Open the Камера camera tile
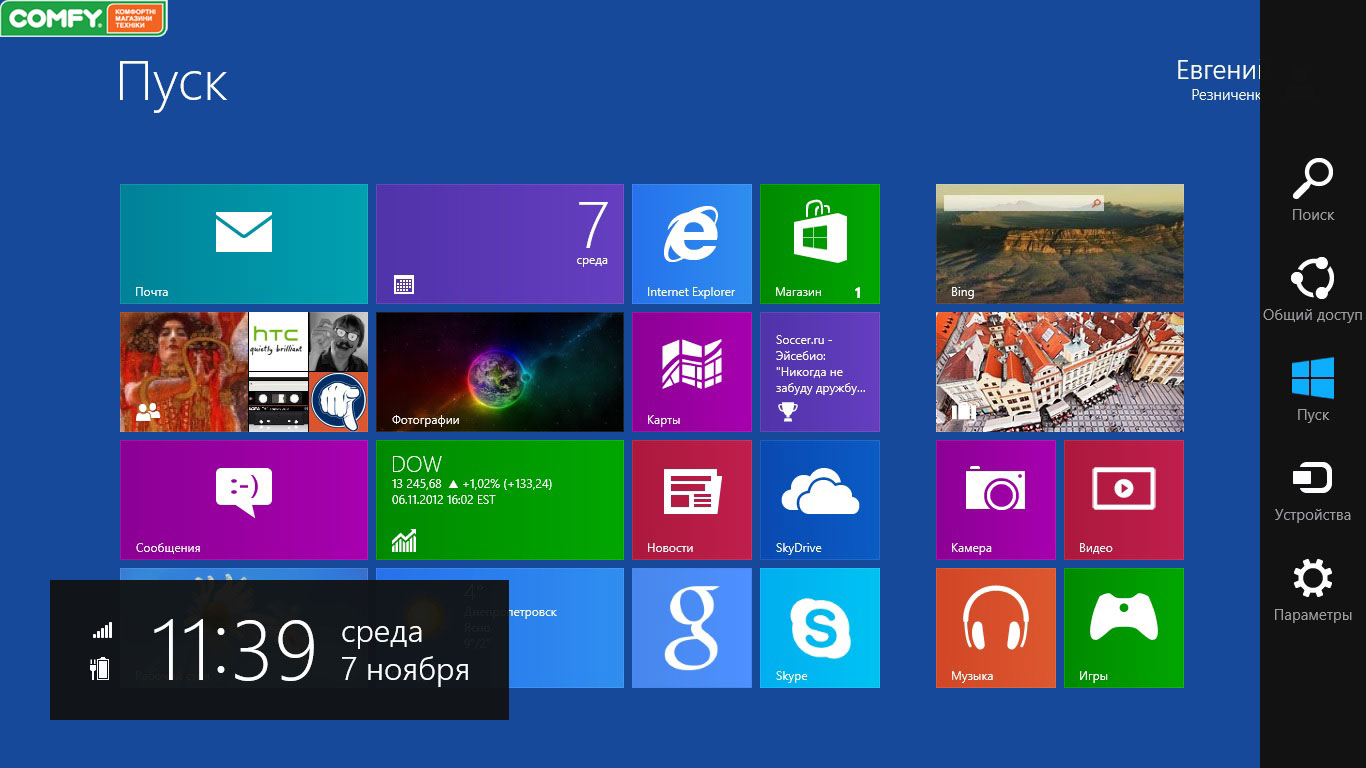Image resolution: width=1366 pixels, height=768 pixels. pyautogui.click(x=996, y=500)
